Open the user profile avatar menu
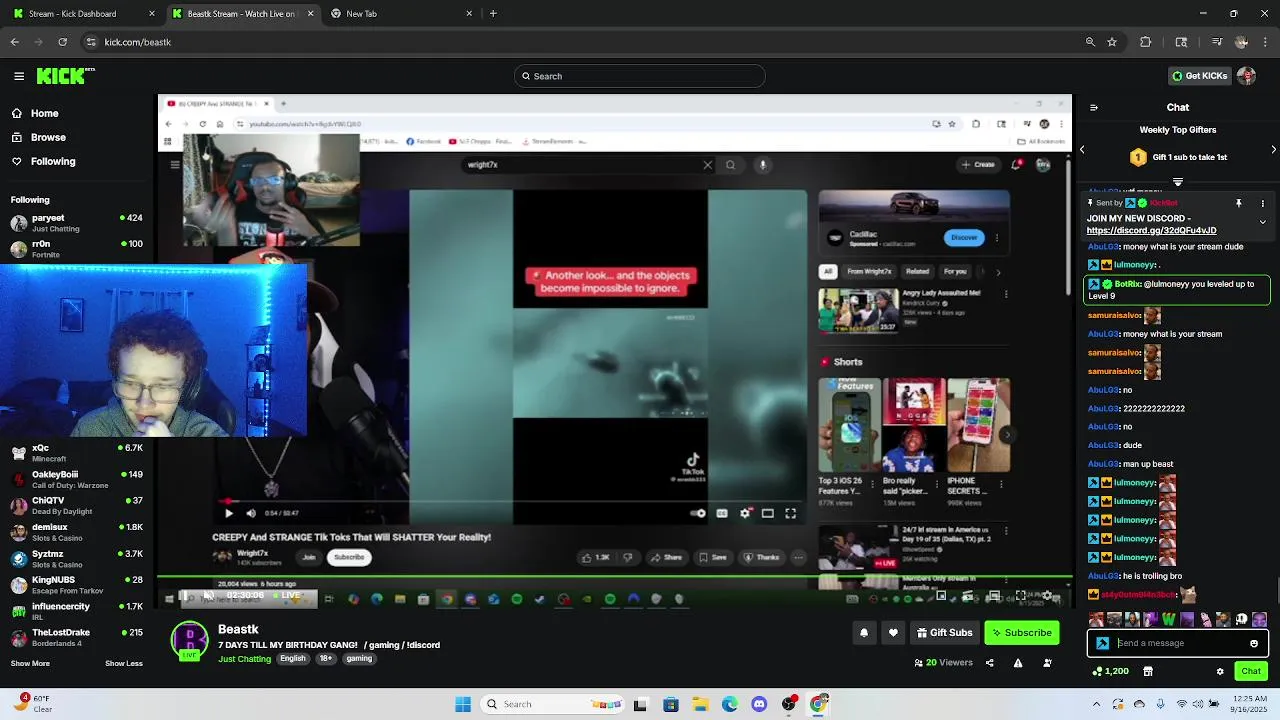The width and height of the screenshot is (1280, 720). (1246, 76)
